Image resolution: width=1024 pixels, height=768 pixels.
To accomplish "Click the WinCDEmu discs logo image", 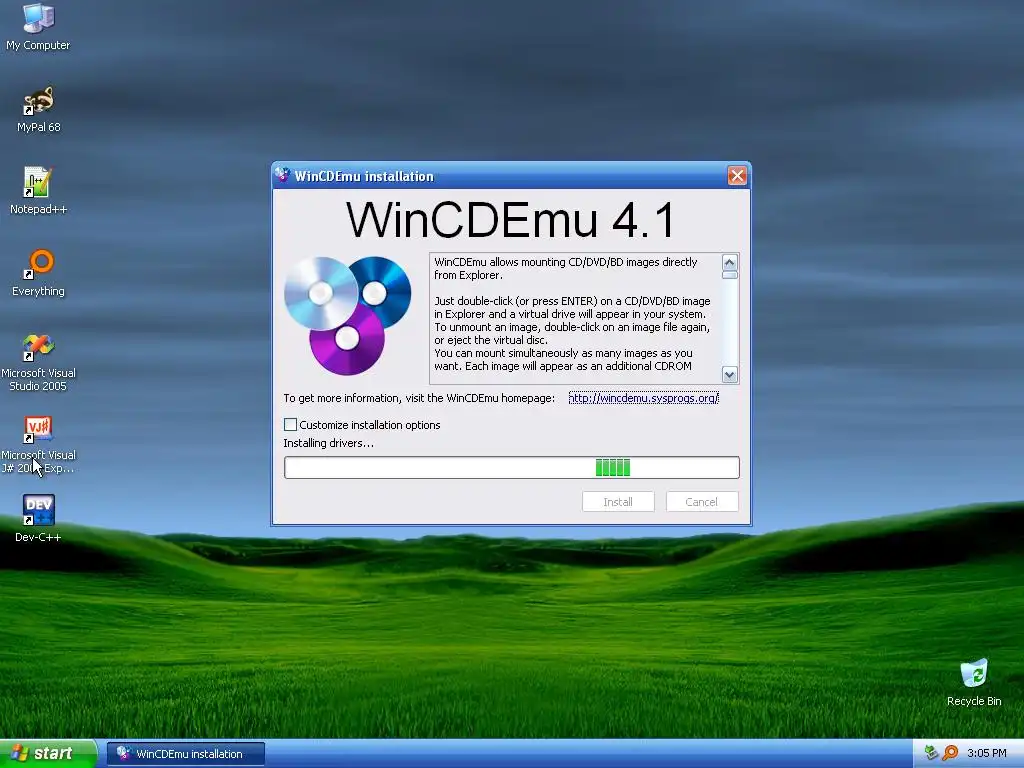I will point(347,315).
